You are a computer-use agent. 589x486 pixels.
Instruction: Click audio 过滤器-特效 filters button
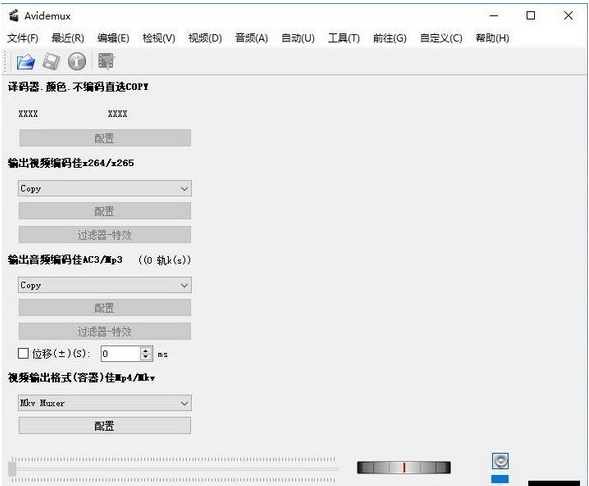(105, 331)
